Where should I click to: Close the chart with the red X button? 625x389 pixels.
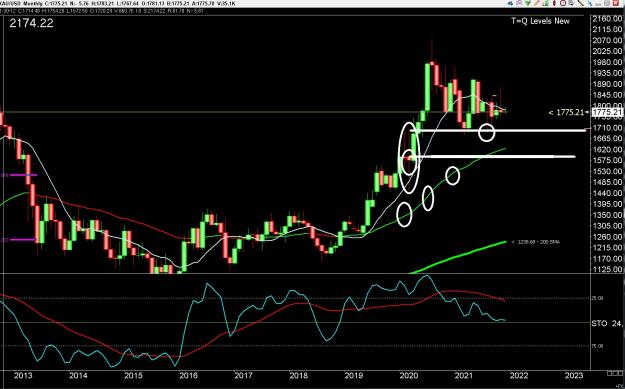click(616, 3)
